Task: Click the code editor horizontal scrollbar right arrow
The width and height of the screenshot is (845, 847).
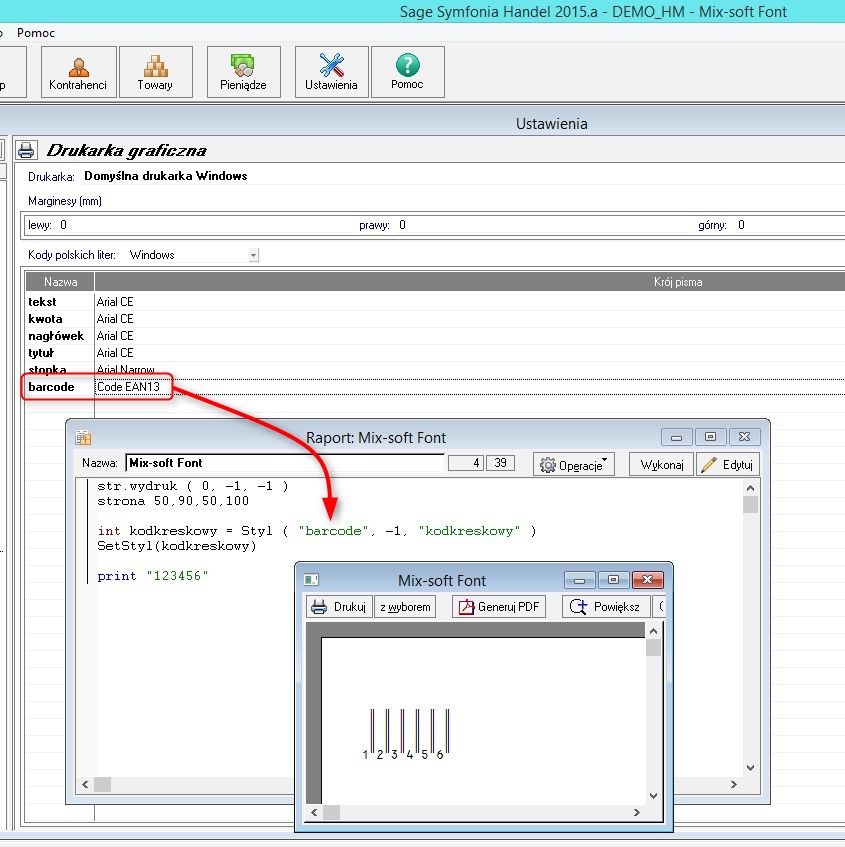Action: 733,784
